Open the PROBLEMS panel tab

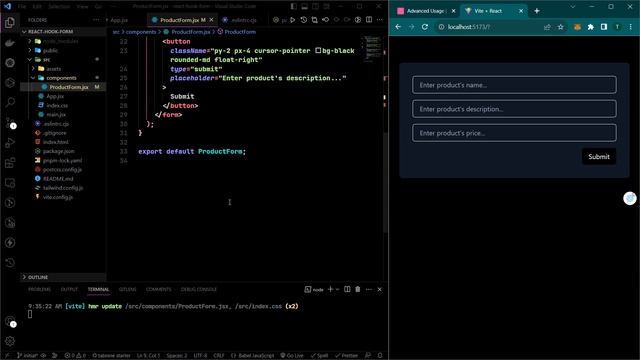click(40, 289)
